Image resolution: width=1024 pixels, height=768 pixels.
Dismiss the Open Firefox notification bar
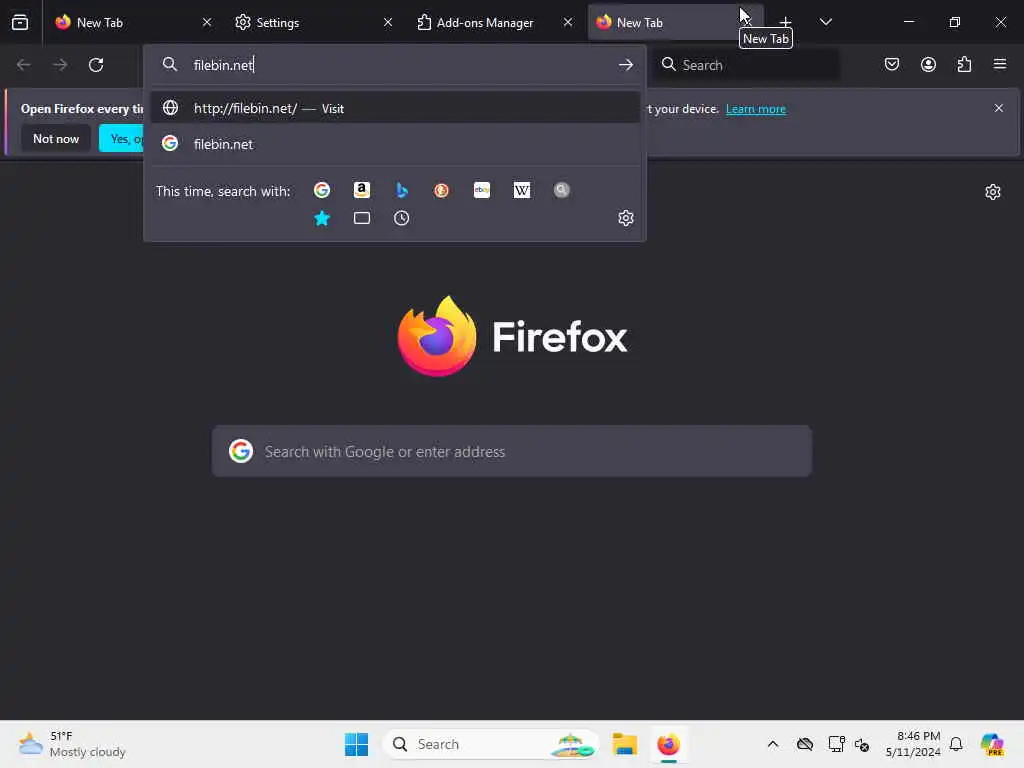999,108
